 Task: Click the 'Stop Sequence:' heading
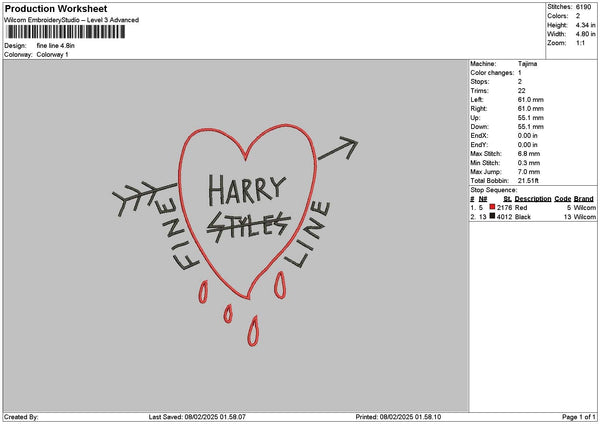click(x=494, y=190)
